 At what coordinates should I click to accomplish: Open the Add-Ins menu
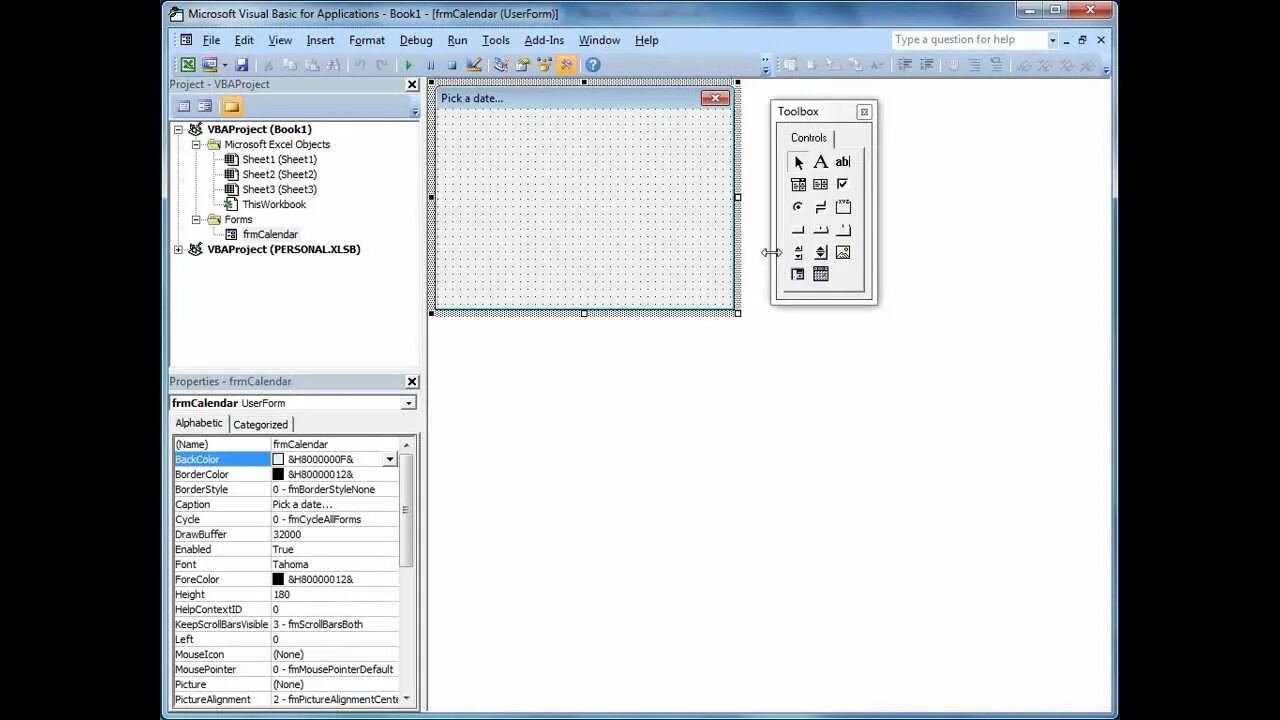coord(544,40)
